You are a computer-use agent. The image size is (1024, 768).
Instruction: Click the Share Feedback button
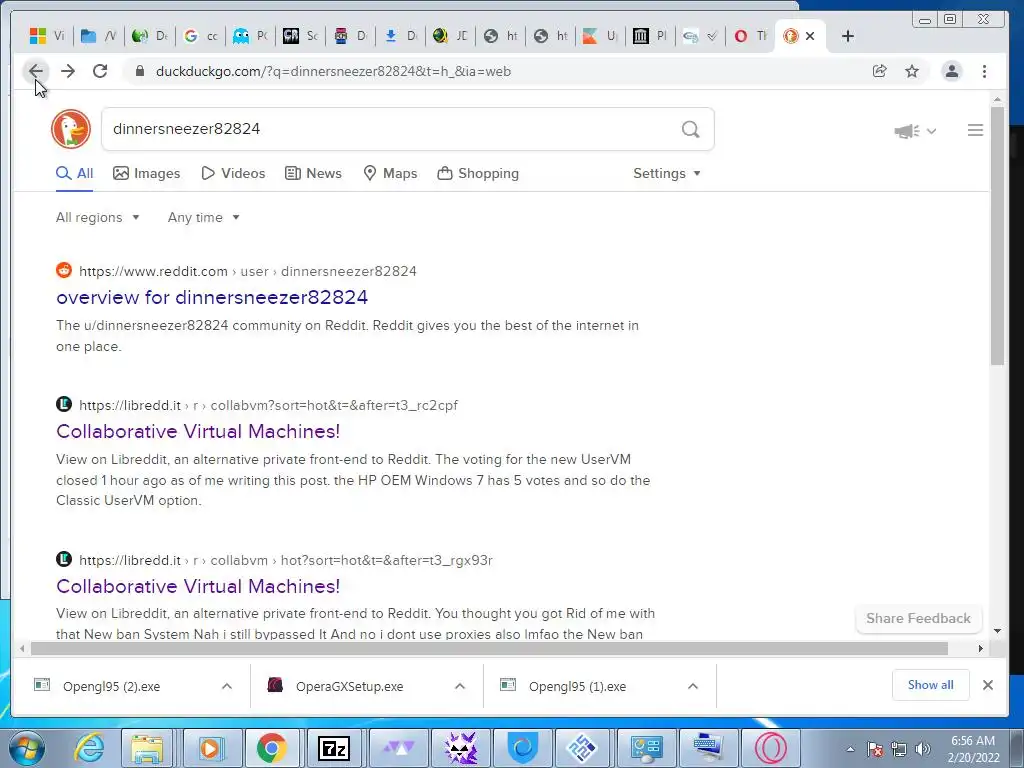(x=918, y=618)
